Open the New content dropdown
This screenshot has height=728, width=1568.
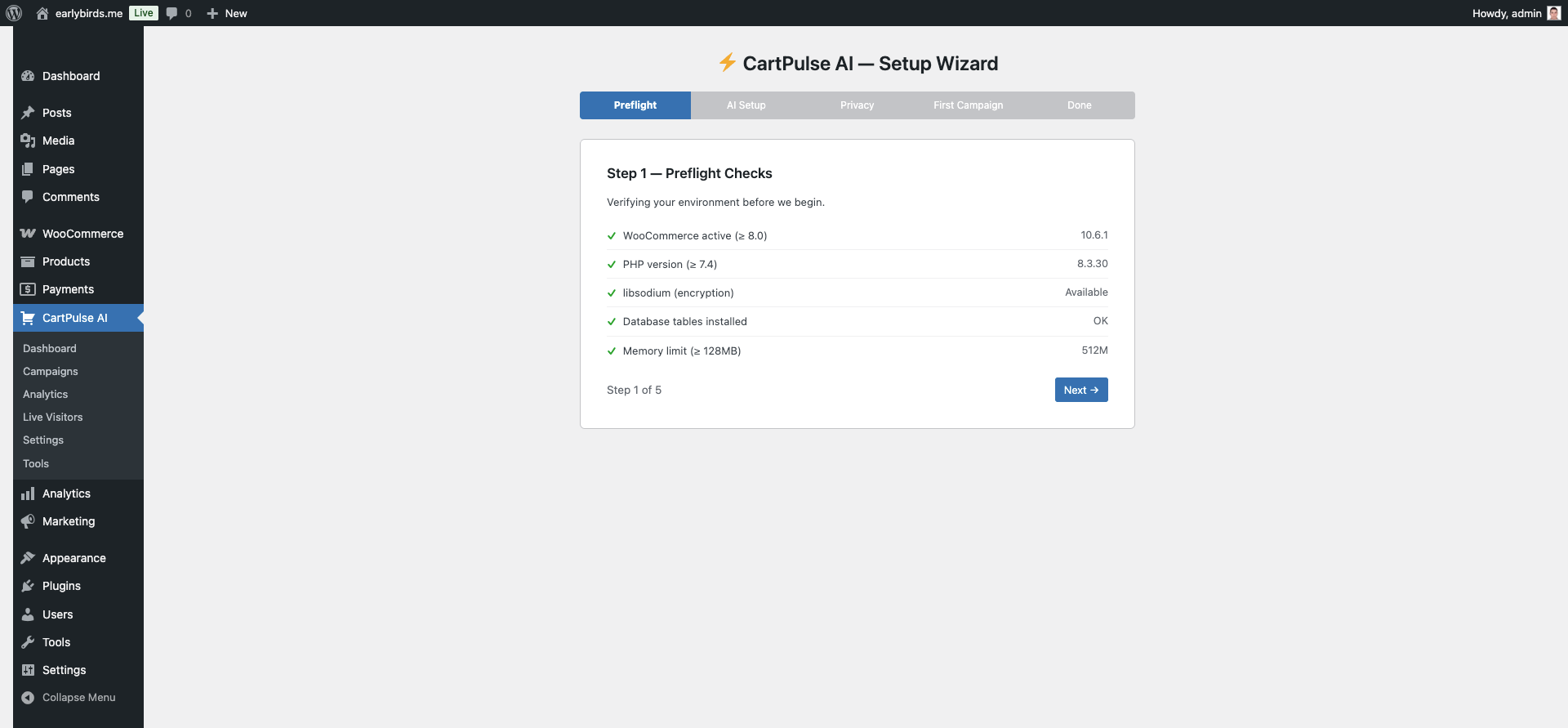coord(227,13)
